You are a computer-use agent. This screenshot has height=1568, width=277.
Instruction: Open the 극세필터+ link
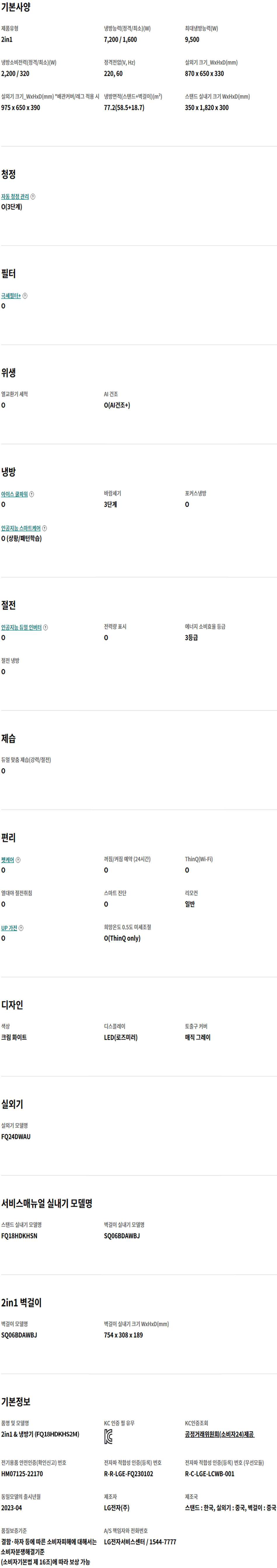click(x=11, y=296)
